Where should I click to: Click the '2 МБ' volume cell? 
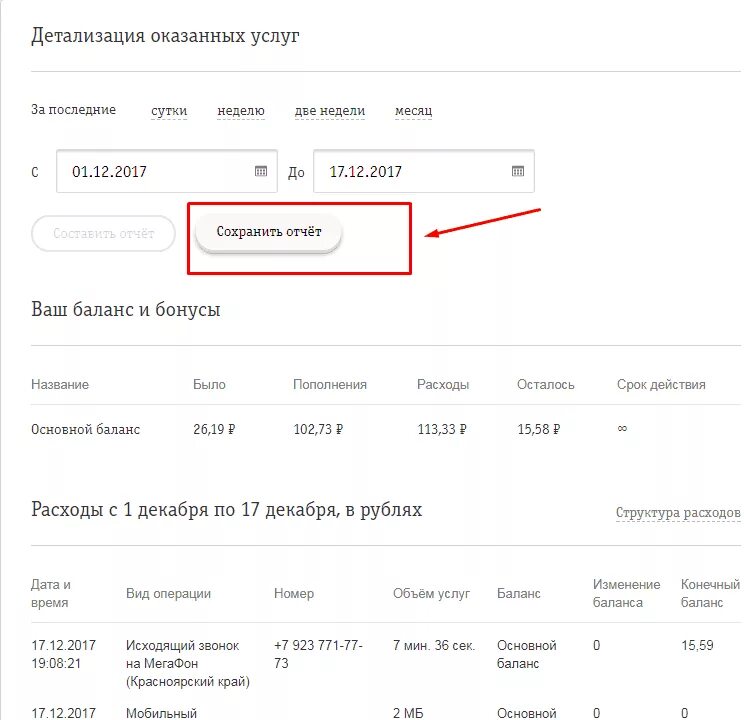click(408, 713)
